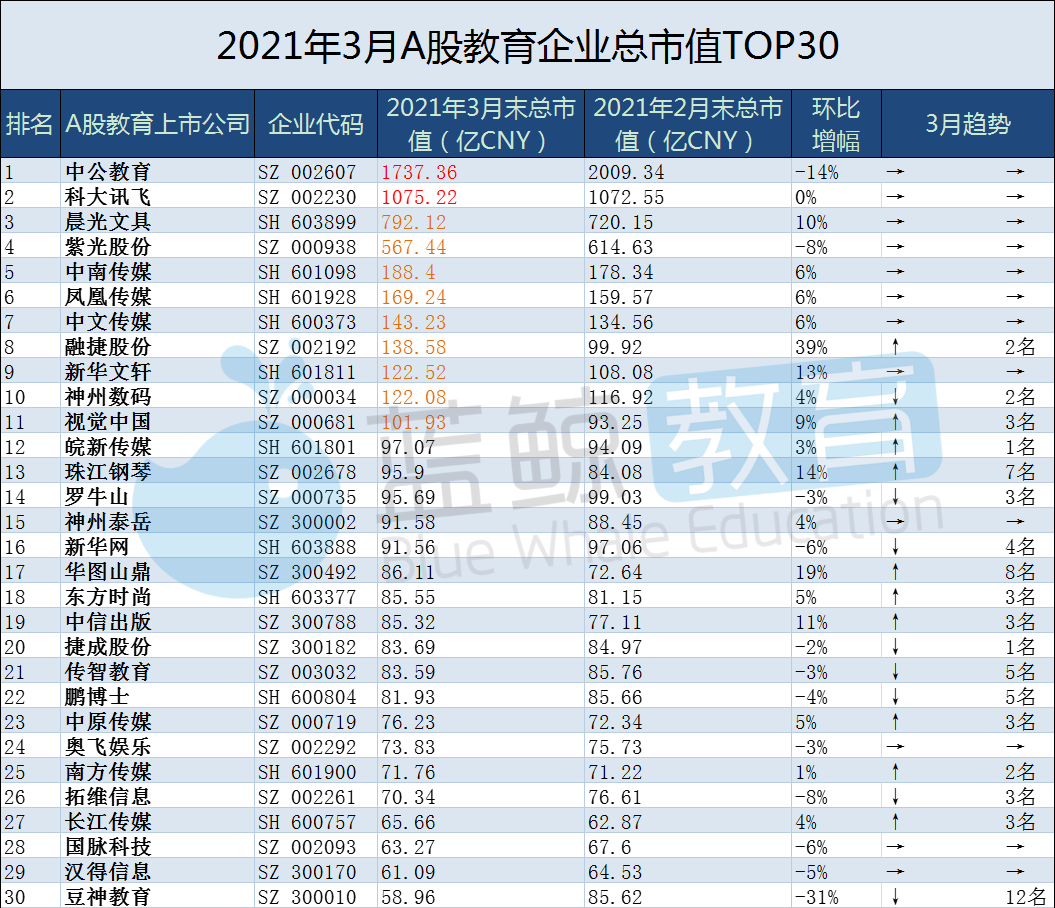Select the 环比增幅 column header

pyautogui.click(x=836, y=124)
